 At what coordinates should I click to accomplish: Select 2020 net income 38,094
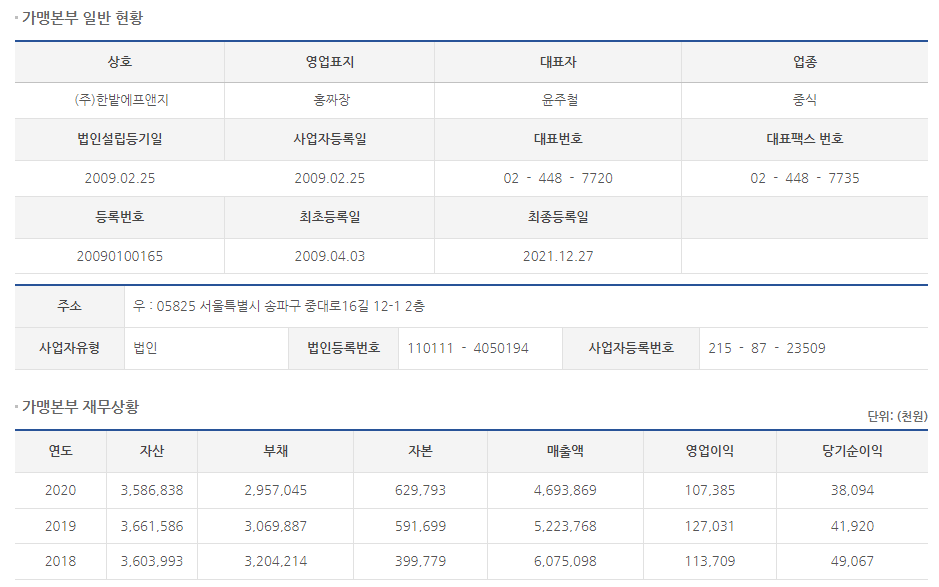tap(852, 490)
